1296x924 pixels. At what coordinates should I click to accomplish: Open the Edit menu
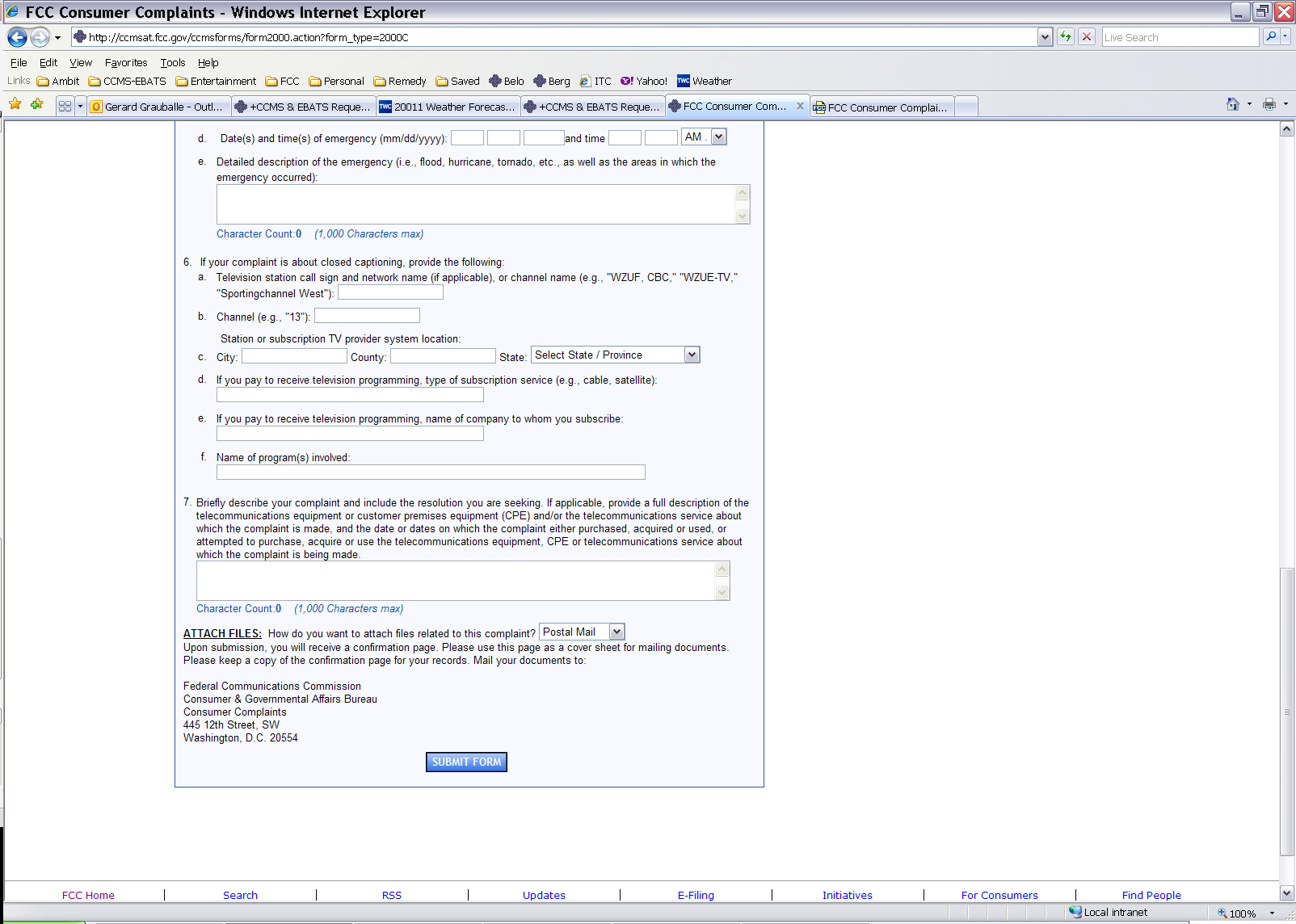click(x=48, y=62)
